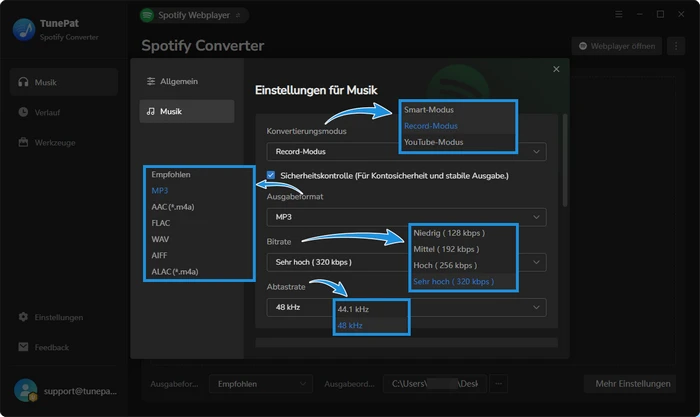Click the TunePat logo icon
Screen dimensions: 700x417
click(24, 29)
